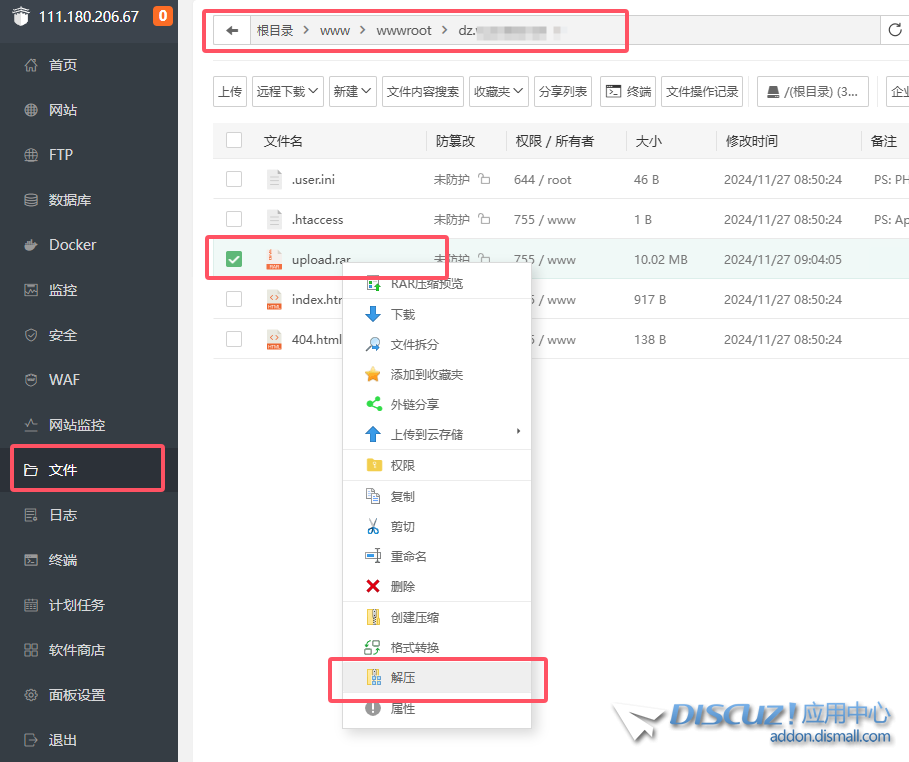The height and width of the screenshot is (762, 909).
Task: Expand the 收藏夹 dropdown
Action: (498, 91)
